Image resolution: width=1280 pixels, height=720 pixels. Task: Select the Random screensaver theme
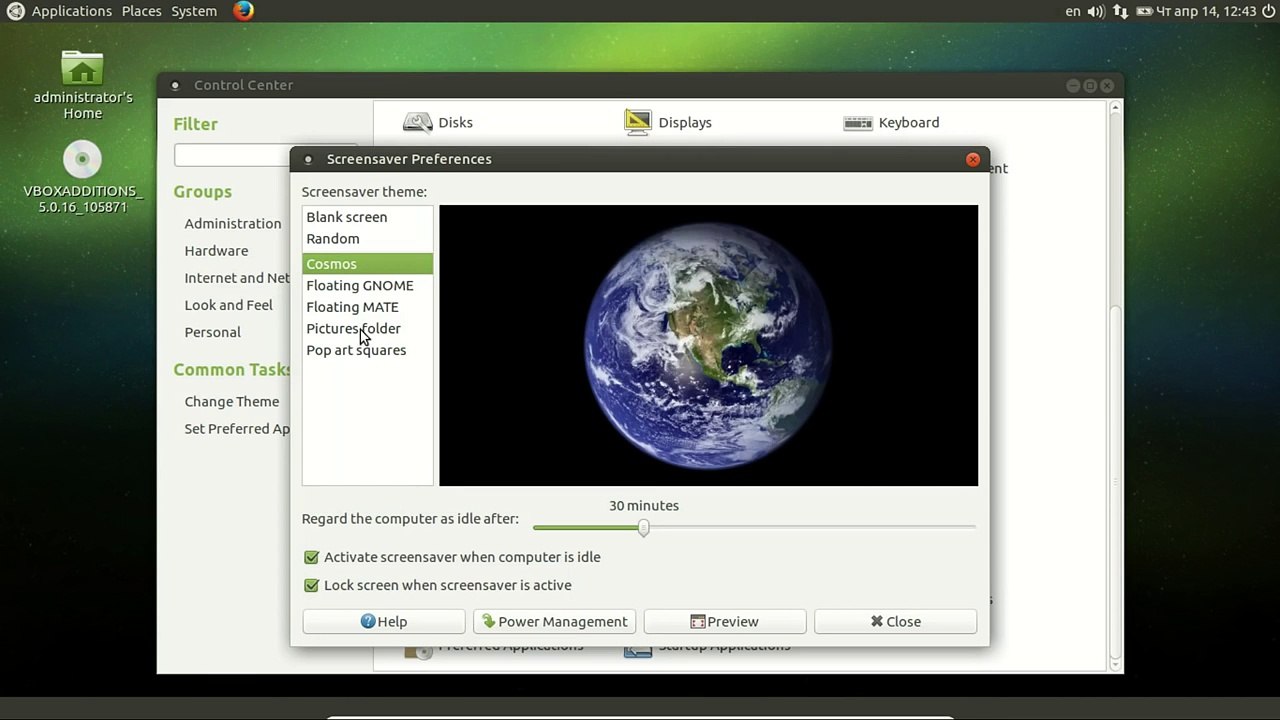[x=367, y=239]
